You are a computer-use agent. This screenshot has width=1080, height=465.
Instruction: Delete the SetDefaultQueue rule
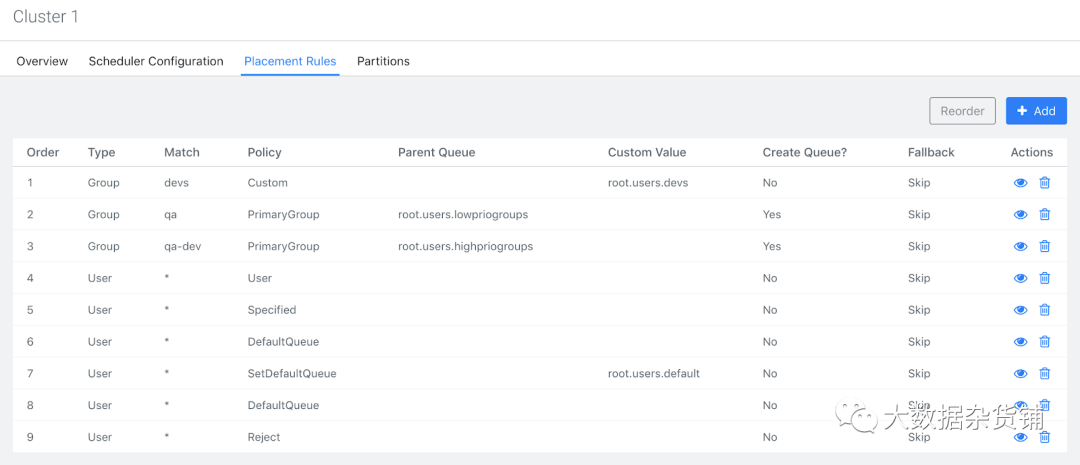(x=1044, y=373)
